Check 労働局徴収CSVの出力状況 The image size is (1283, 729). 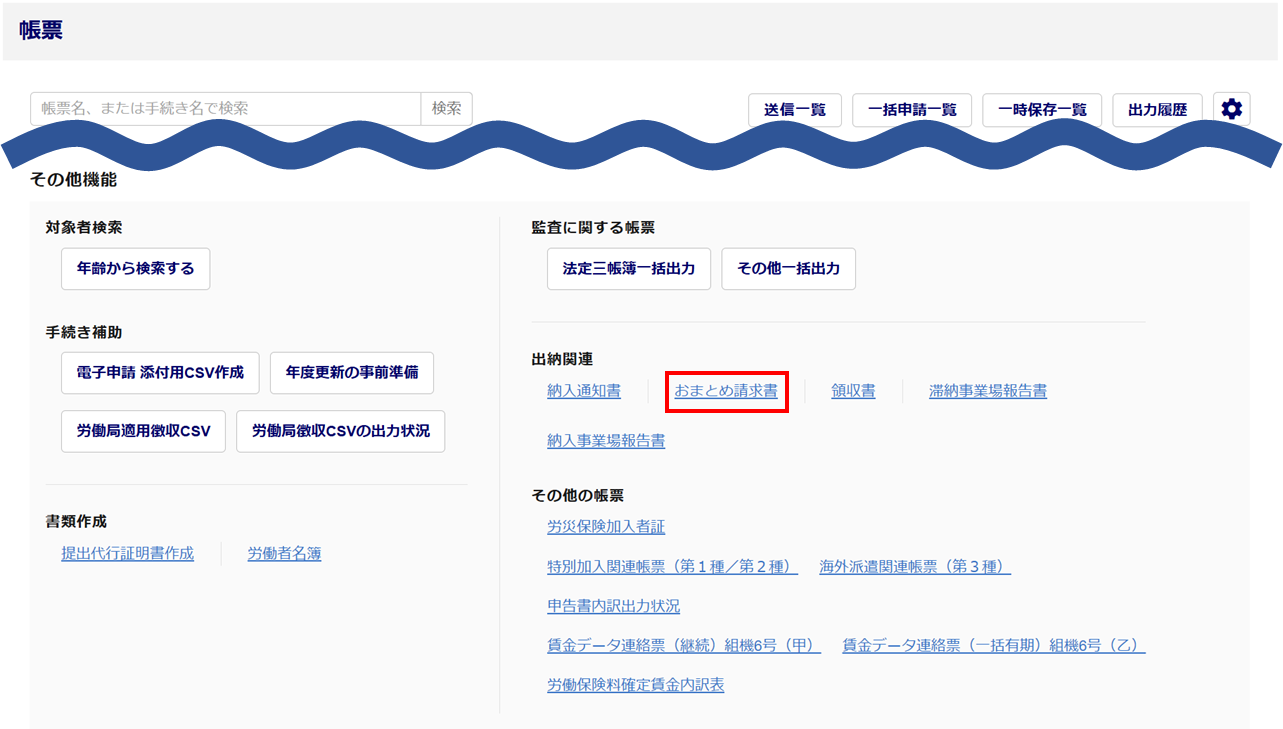(340, 431)
